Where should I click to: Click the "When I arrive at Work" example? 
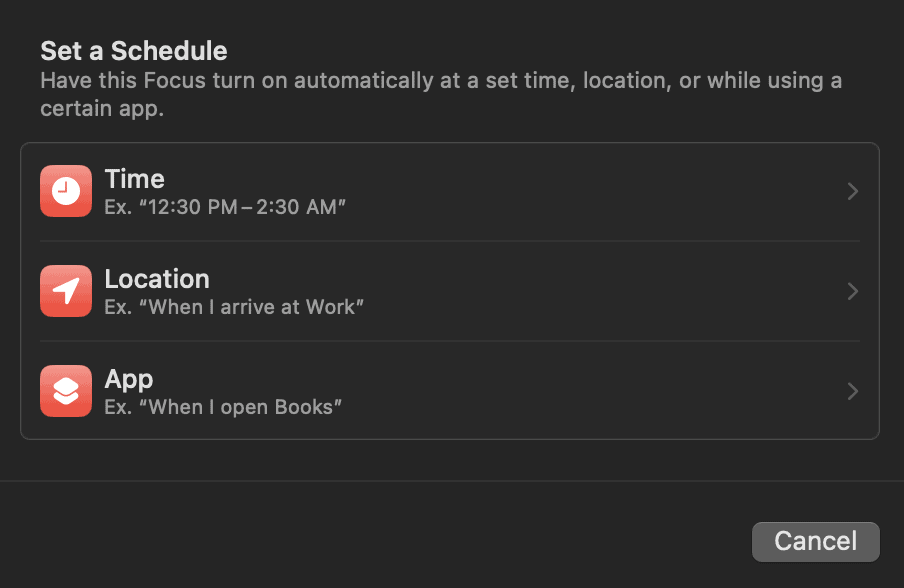256,307
